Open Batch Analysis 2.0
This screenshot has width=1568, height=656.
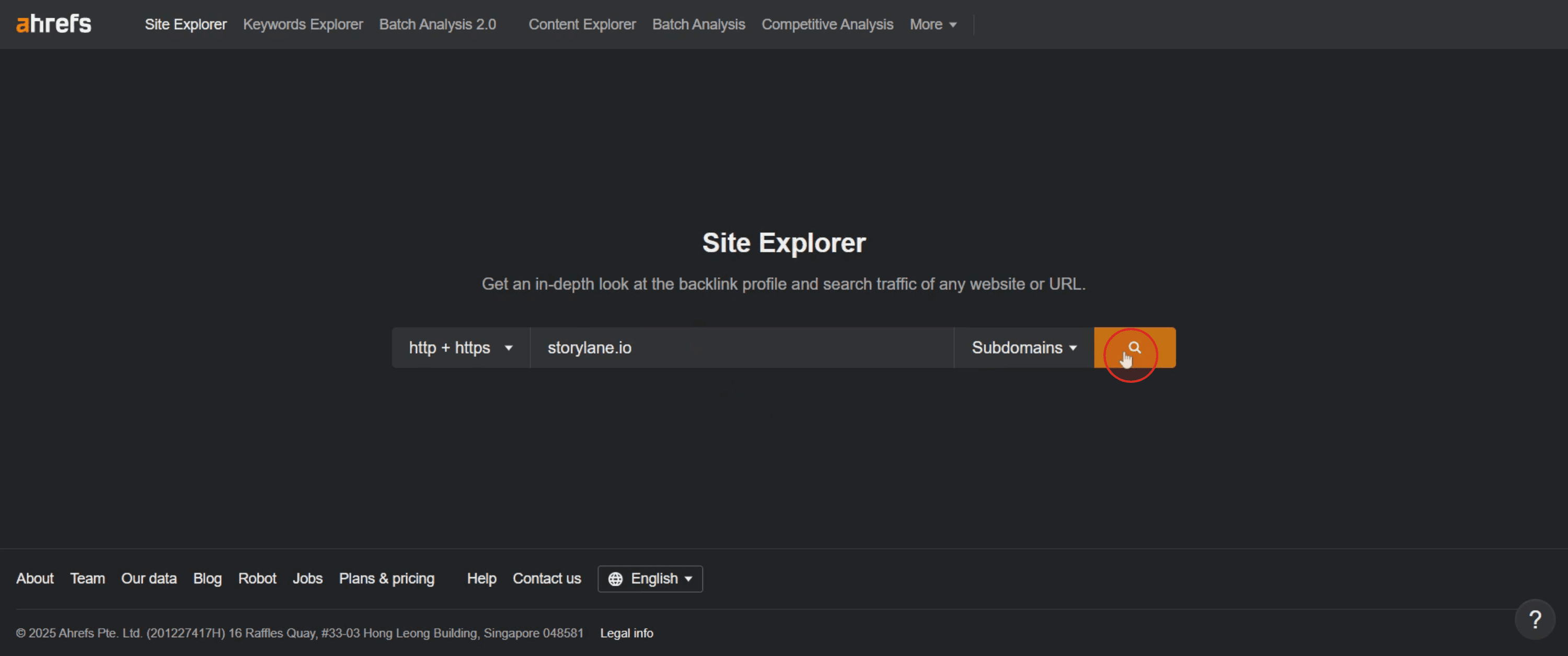437,25
